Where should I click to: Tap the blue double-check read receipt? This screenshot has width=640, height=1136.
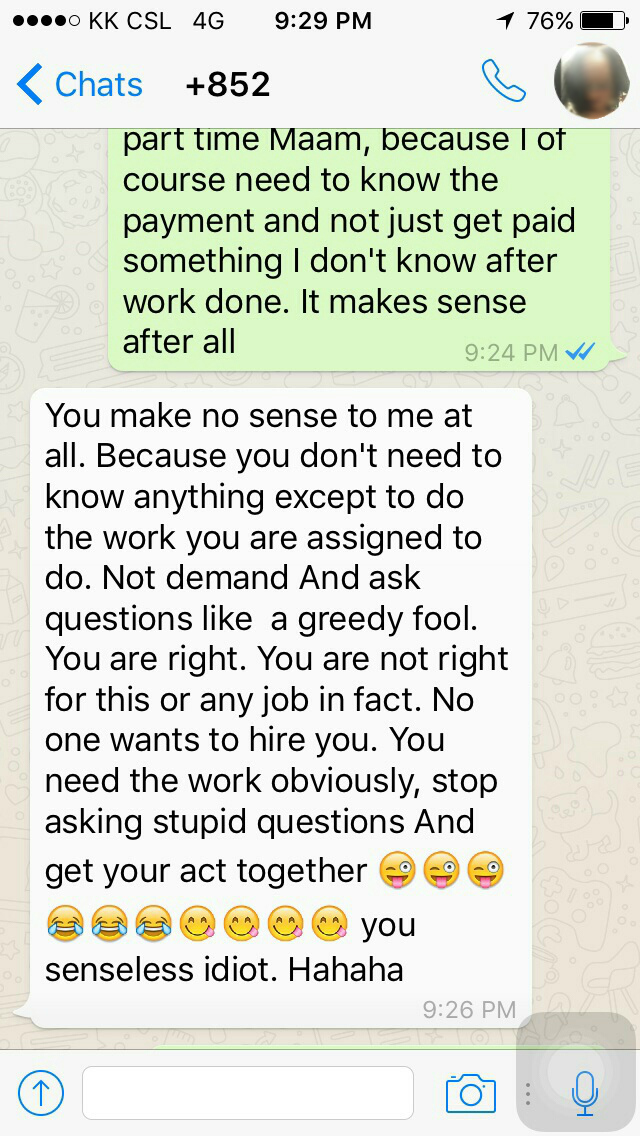pos(580,352)
